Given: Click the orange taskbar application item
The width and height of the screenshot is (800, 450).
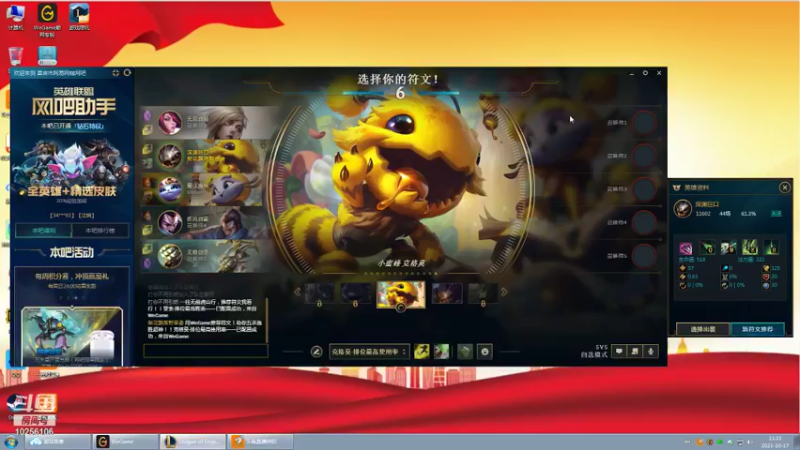Looking at the screenshot, I should pyautogui.click(x=260, y=442).
